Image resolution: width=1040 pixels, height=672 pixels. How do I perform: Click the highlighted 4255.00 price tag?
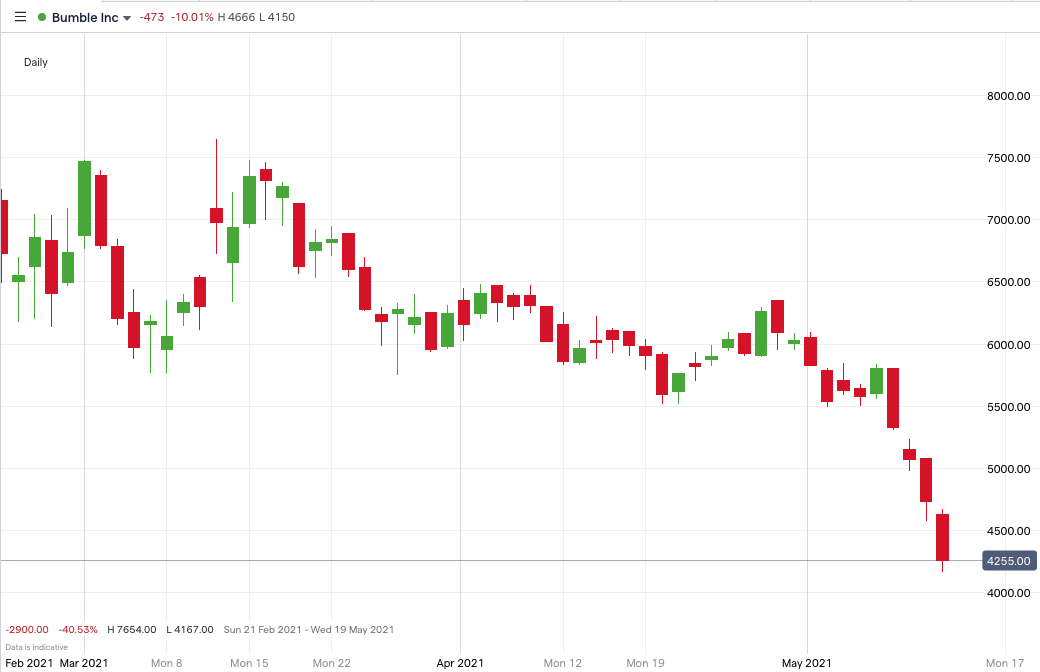coord(1008,561)
